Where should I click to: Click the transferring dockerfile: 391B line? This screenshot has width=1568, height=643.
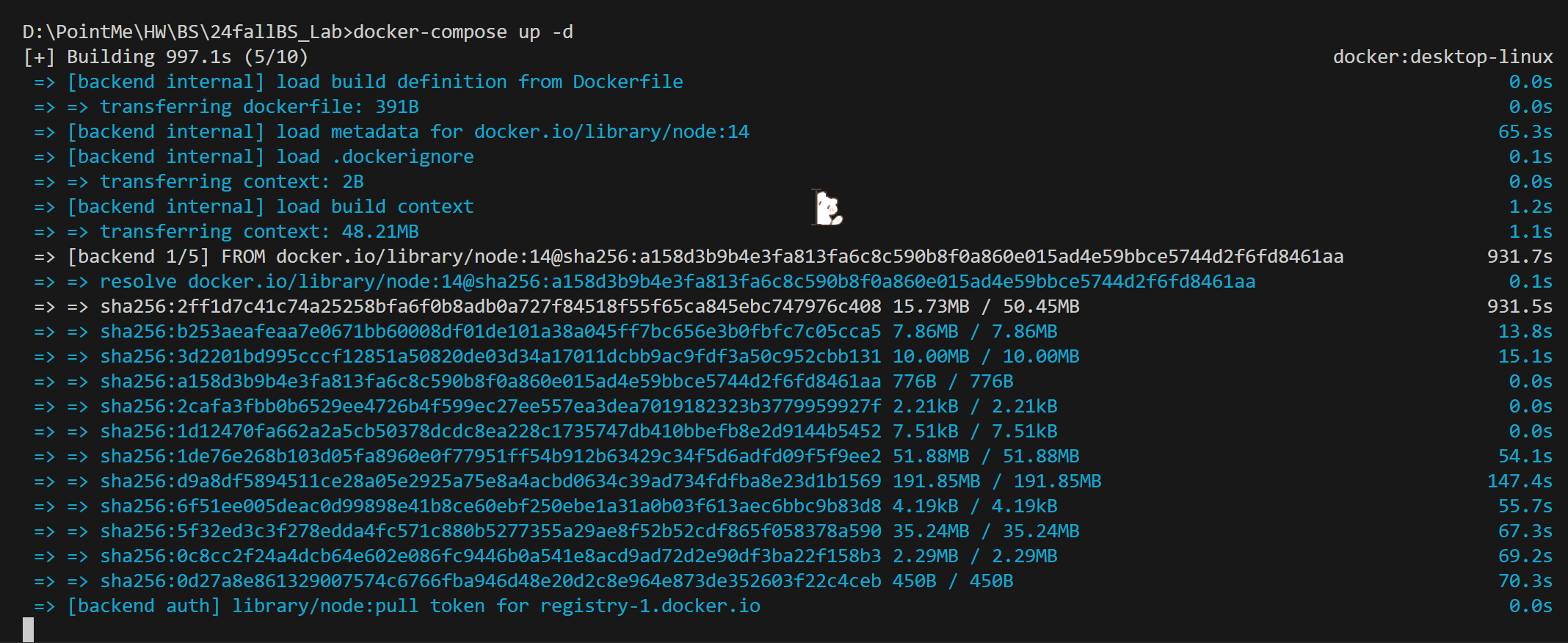(x=259, y=107)
